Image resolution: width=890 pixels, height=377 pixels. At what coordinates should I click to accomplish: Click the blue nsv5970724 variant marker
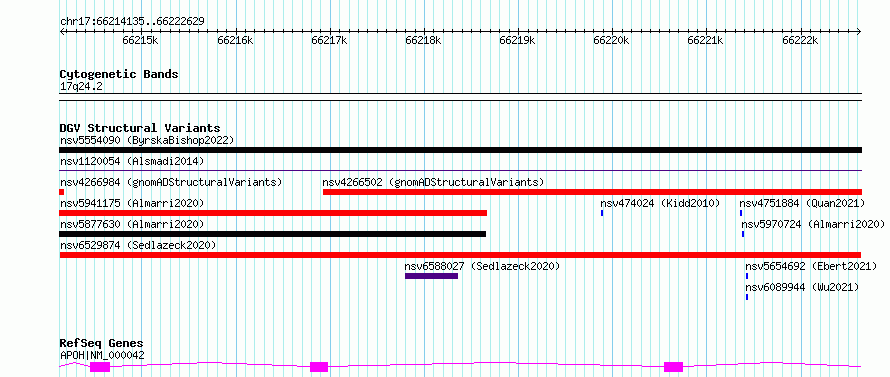click(743, 234)
